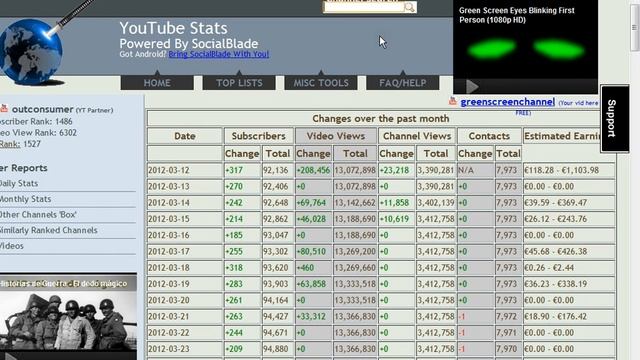640x360 pixels.
Task: Click earnings cell €18.90 - €176.42
Action: pos(569,316)
